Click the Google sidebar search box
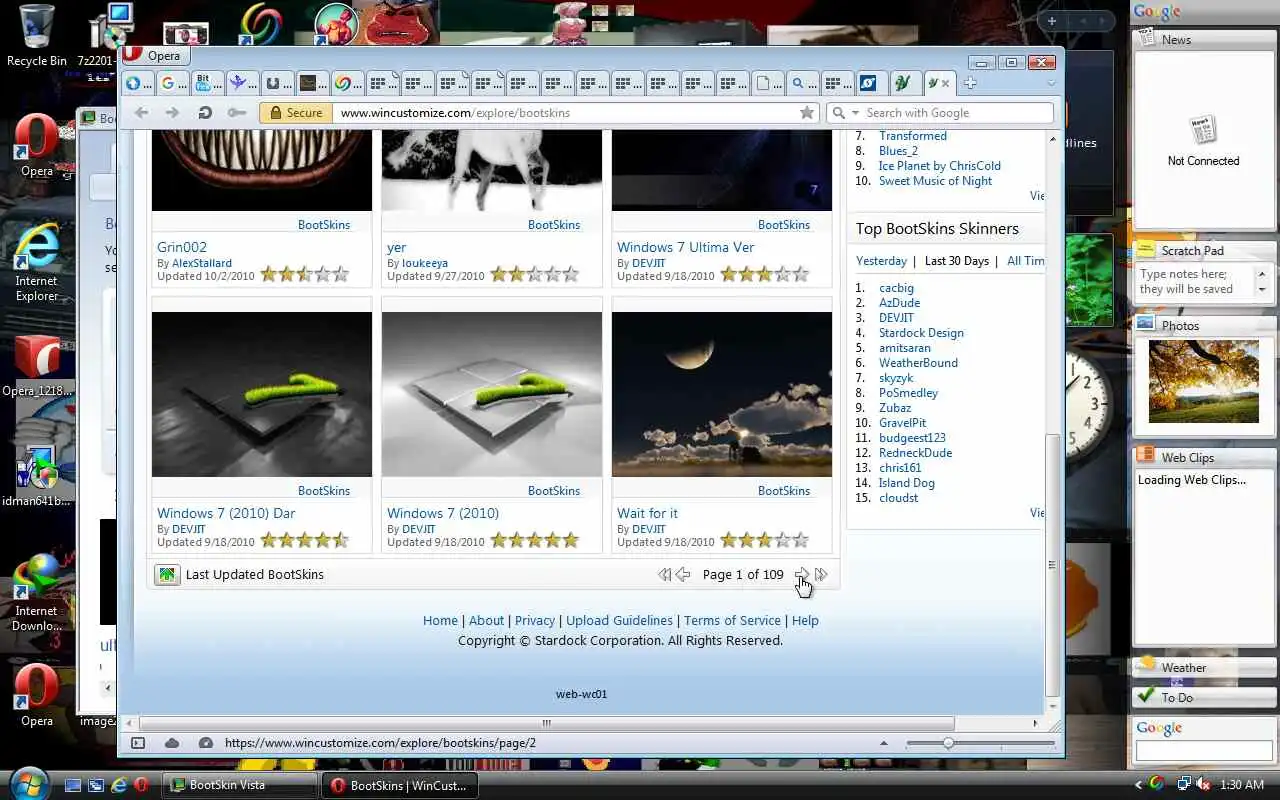This screenshot has height=800, width=1280. (x=1203, y=750)
